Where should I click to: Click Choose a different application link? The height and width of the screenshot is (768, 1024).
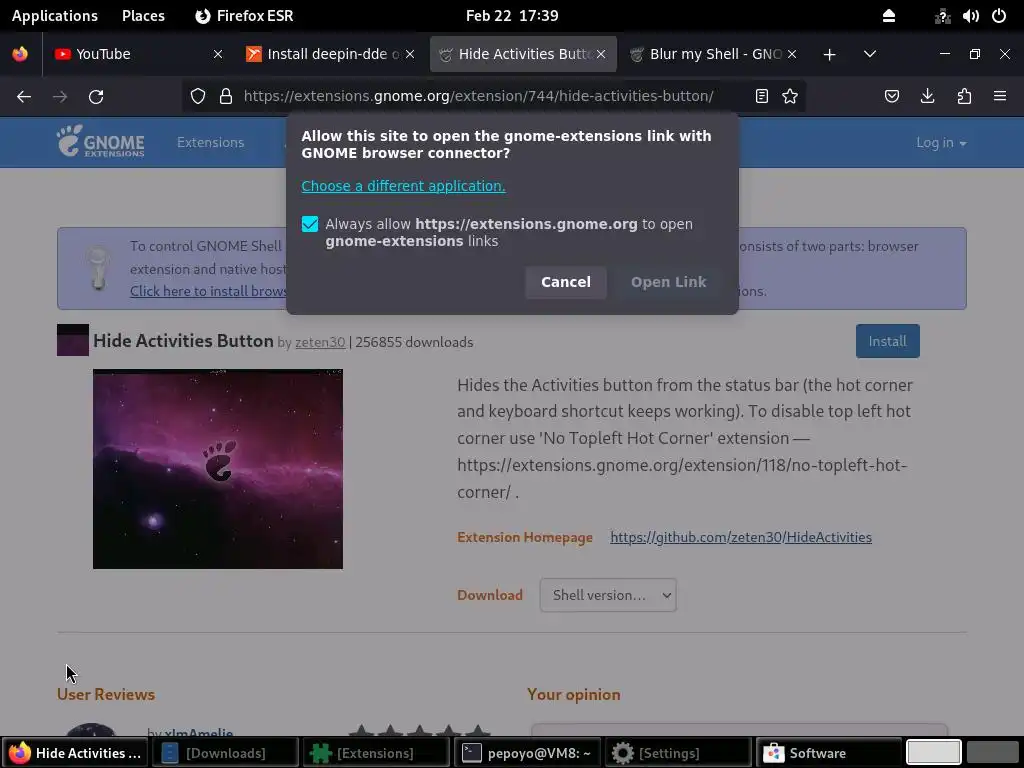click(x=403, y=186)
